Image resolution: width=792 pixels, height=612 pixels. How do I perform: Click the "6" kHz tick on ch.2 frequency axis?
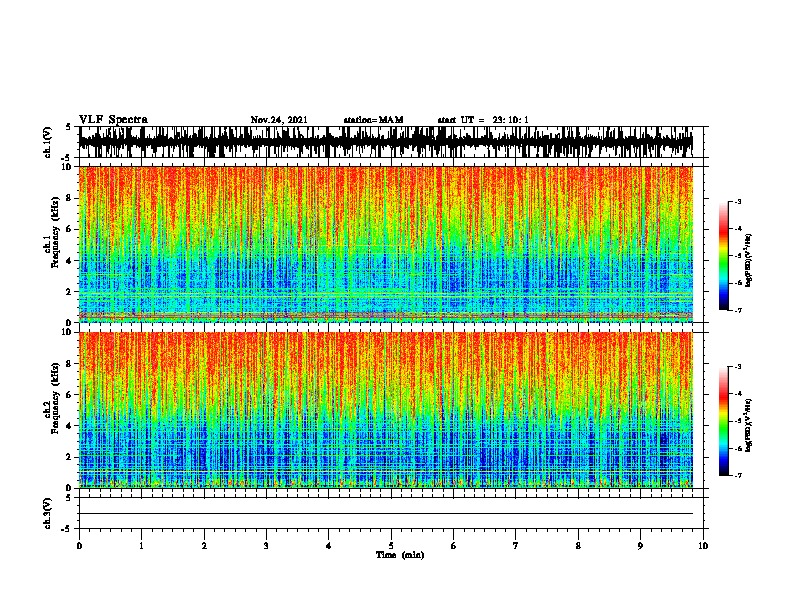click(70, 395)
